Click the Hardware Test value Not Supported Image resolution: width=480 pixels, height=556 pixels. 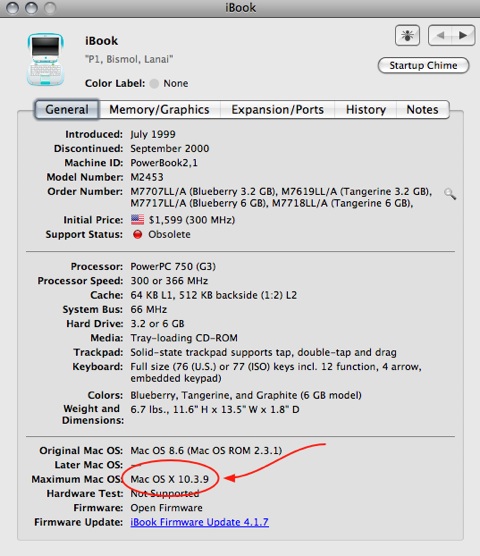(164, 494)
